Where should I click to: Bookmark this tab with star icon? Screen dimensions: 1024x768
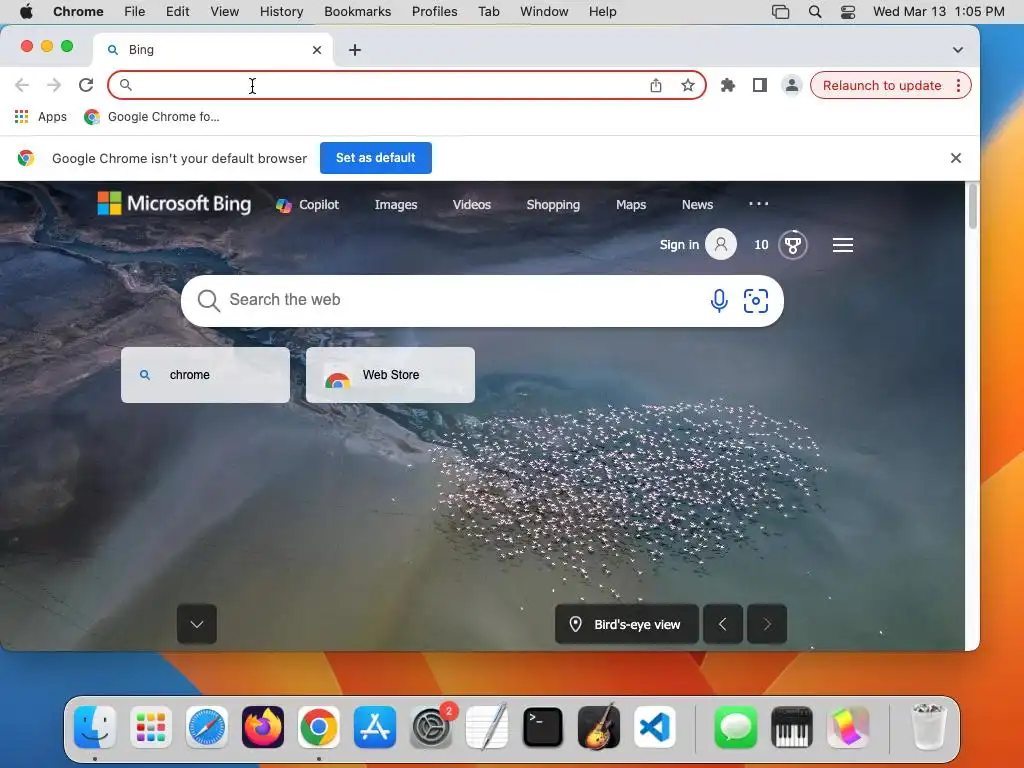click(688, 85)
